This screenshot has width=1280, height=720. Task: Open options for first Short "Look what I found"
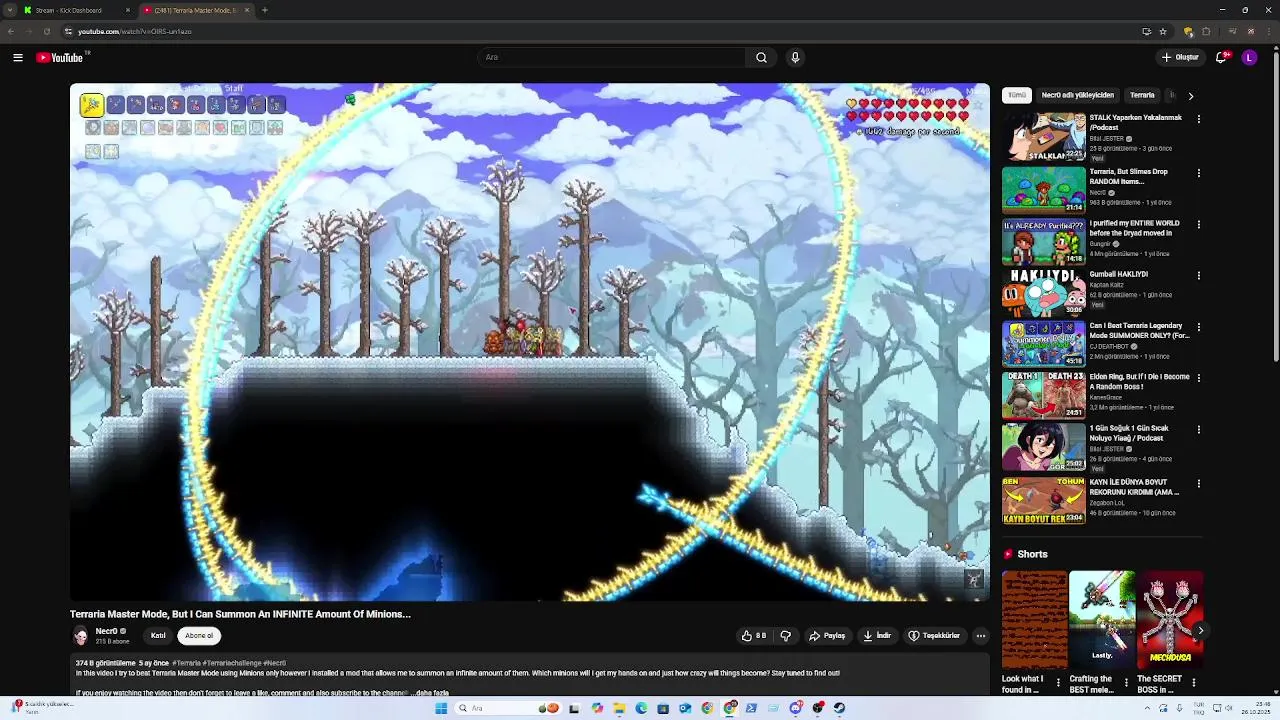tap(1058, 683)
